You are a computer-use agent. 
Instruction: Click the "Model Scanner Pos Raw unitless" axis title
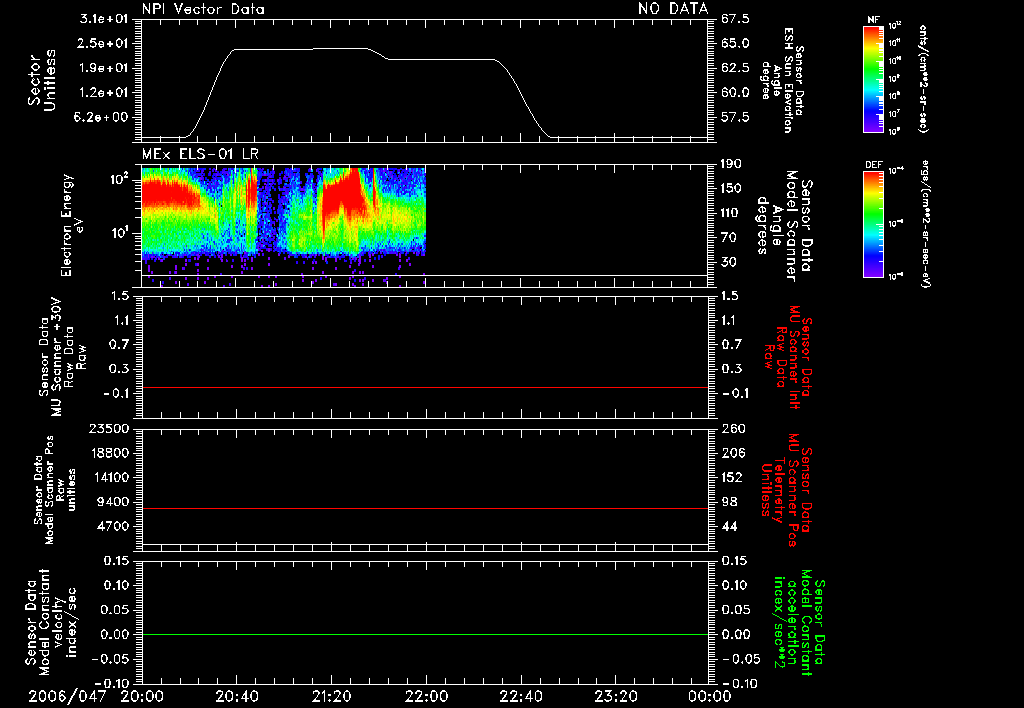click(55, 490)
